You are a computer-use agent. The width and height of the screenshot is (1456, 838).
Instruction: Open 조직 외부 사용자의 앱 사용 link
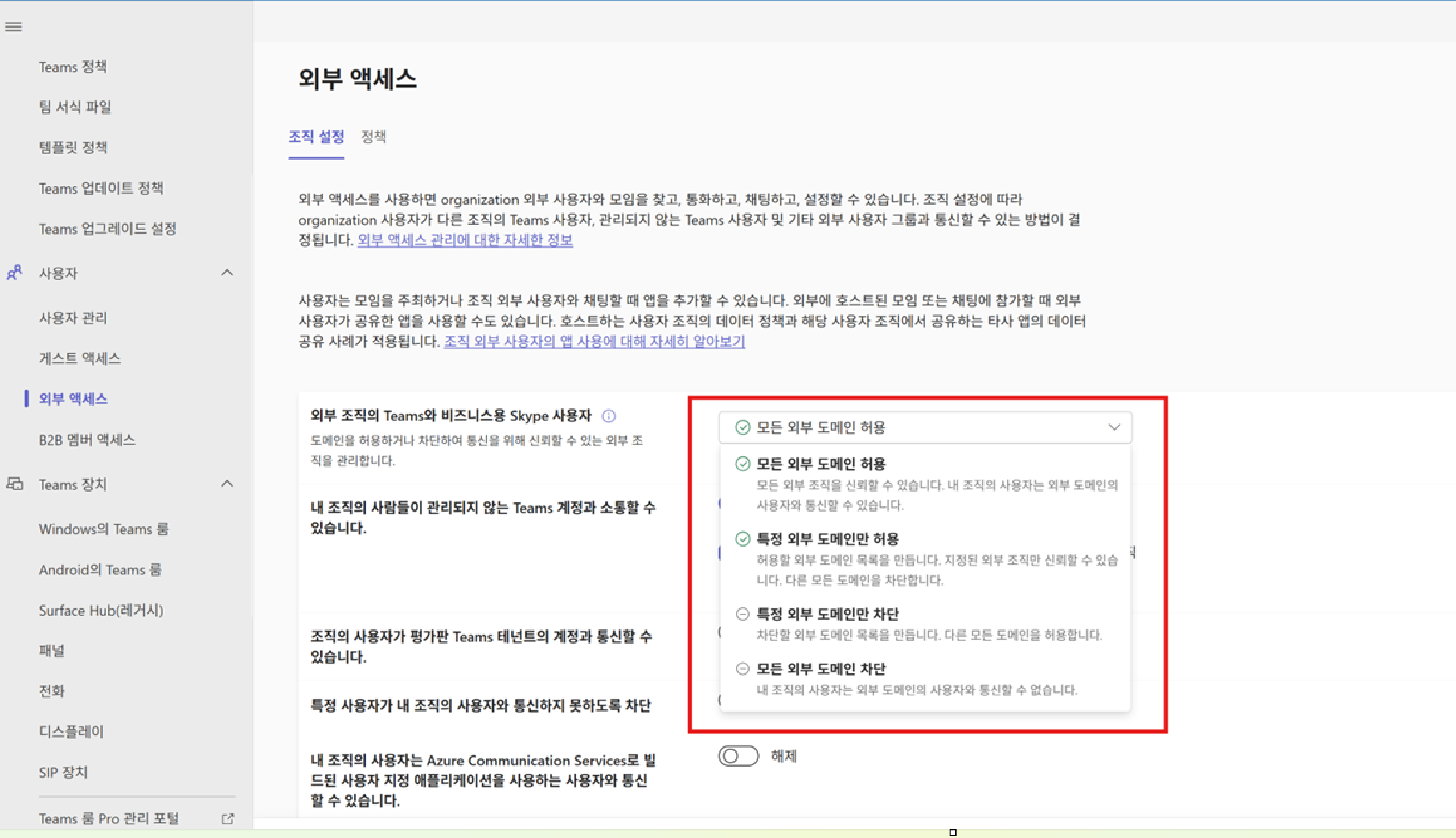click(x=594, y=341)
